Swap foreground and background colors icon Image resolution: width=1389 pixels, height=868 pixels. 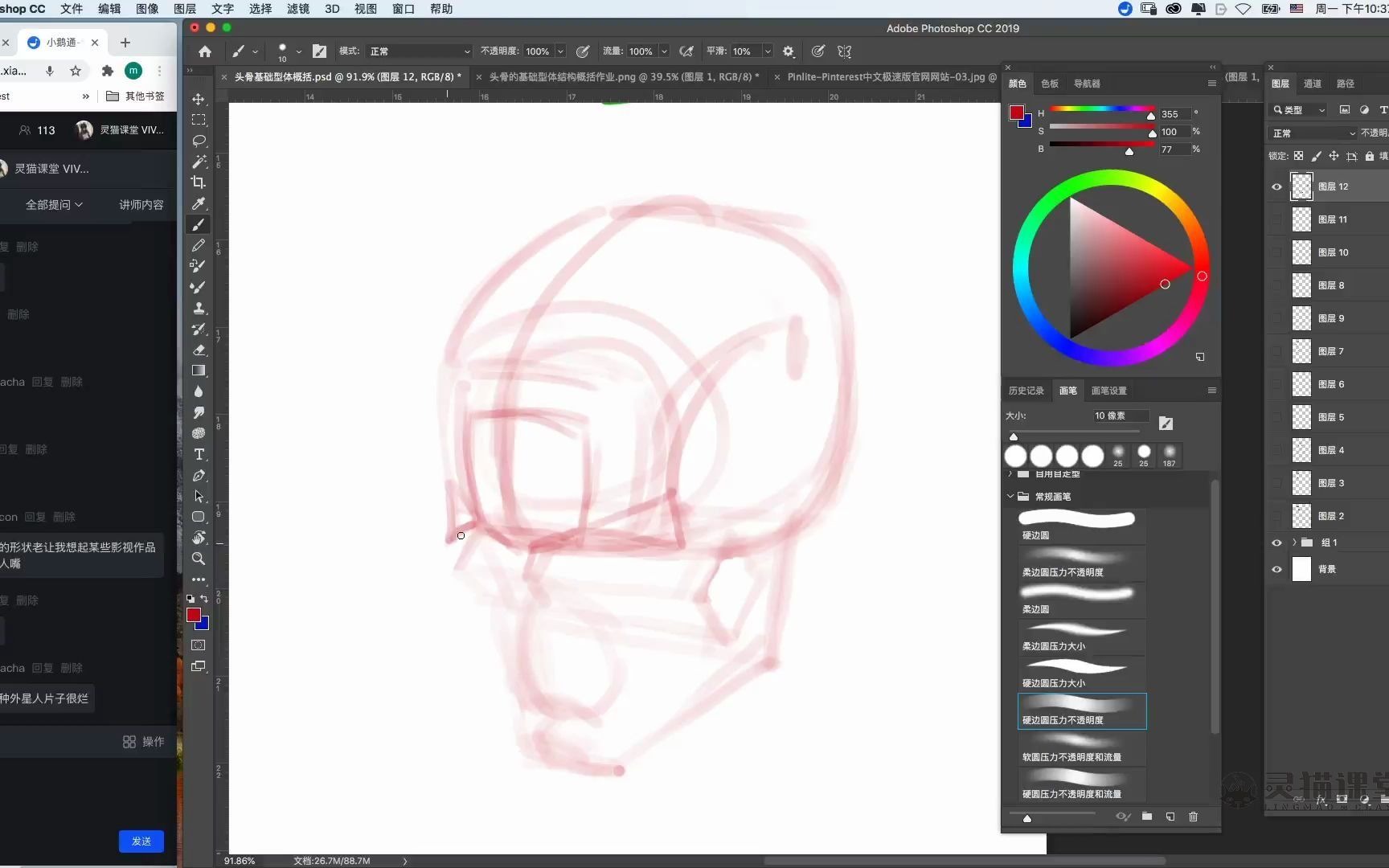click(x=204, y=599)
